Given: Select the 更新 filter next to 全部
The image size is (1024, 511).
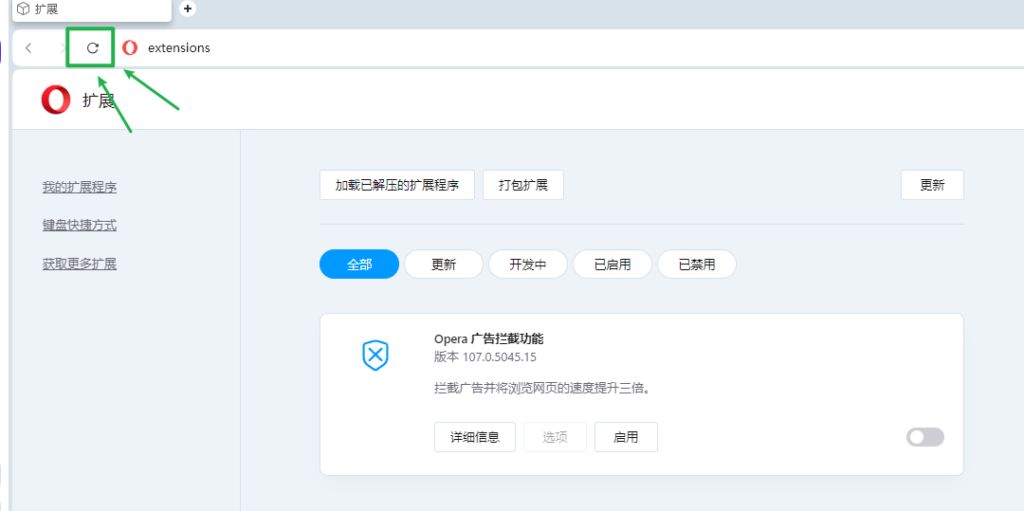Looking at the screenshot, I should 443,265.
